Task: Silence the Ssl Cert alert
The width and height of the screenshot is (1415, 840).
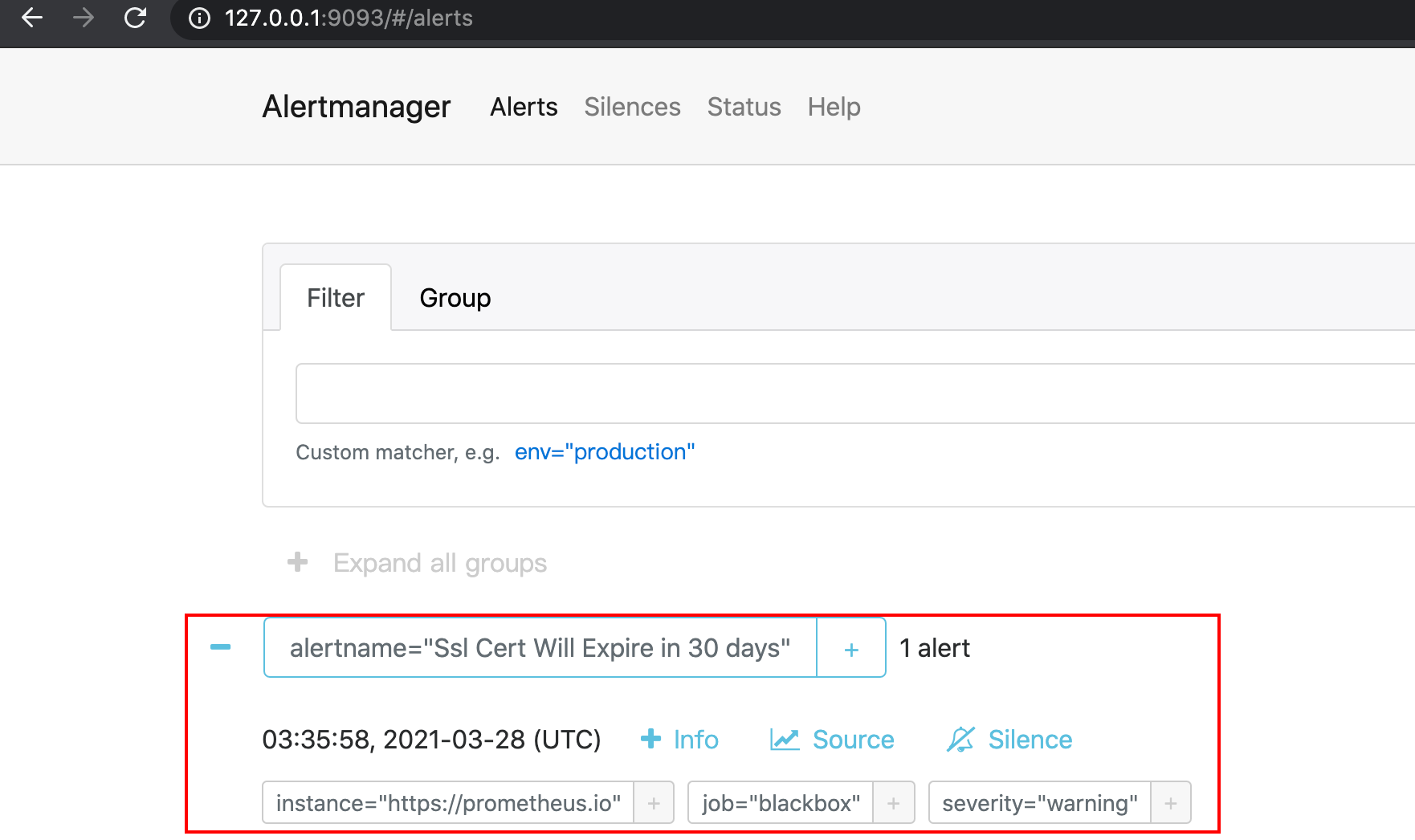Action: coord(1009,740)
